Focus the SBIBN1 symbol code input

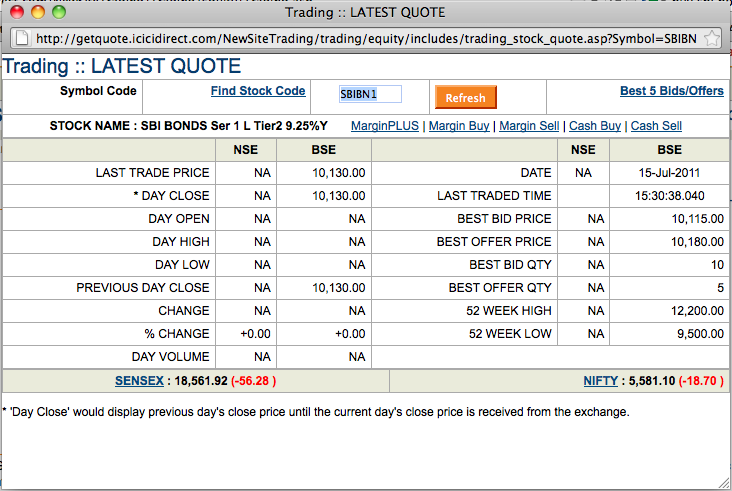[370, 94]
